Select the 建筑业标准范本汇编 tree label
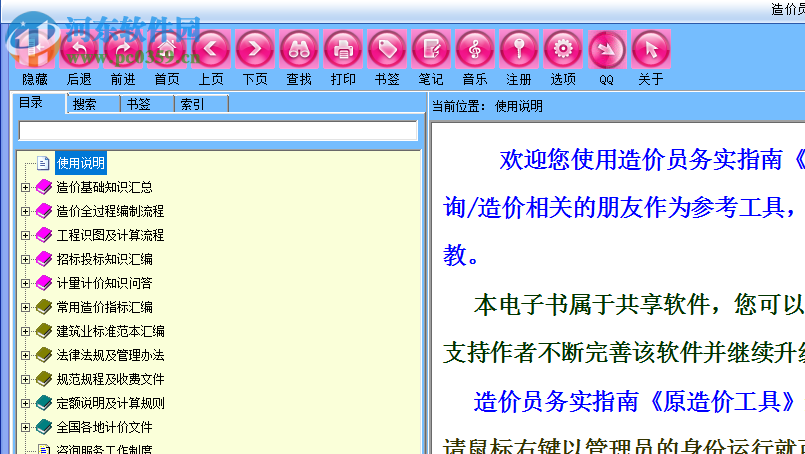The height and width of the screenshot is (454, 805). click(x=110, y=331)
